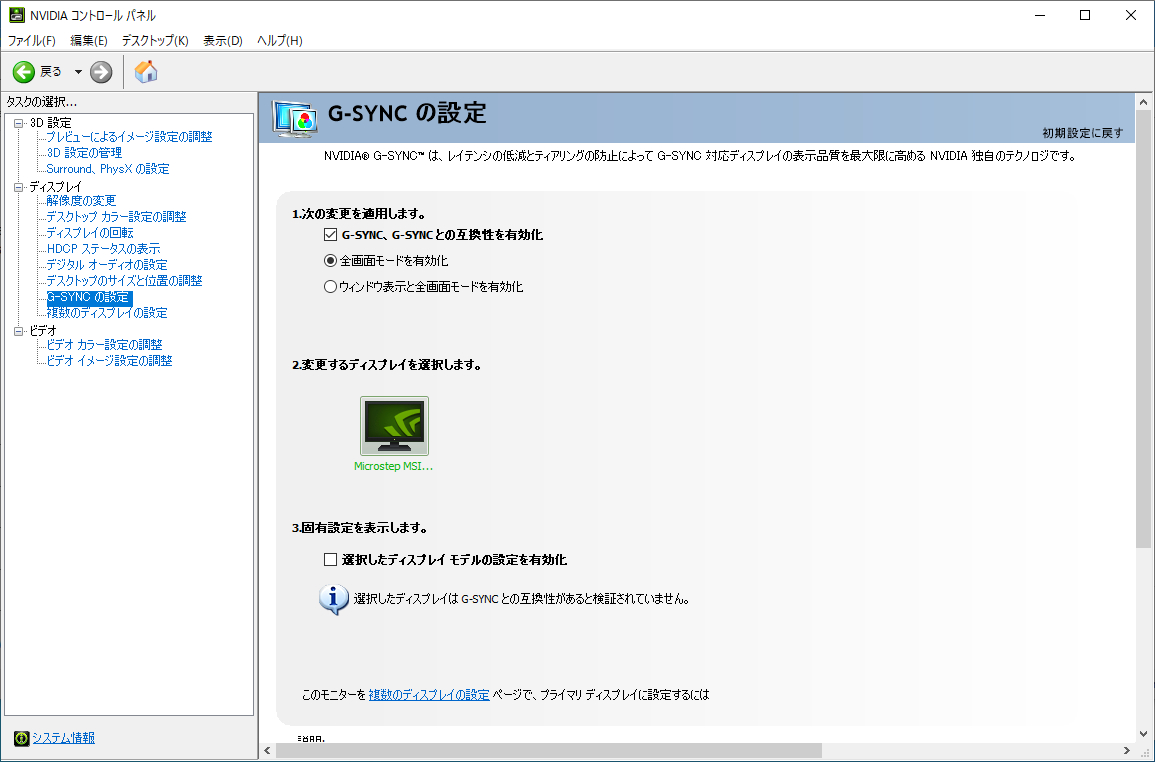Click the back navigation arrow
This screenshot has width=1155, height=762.
point(22,72)
